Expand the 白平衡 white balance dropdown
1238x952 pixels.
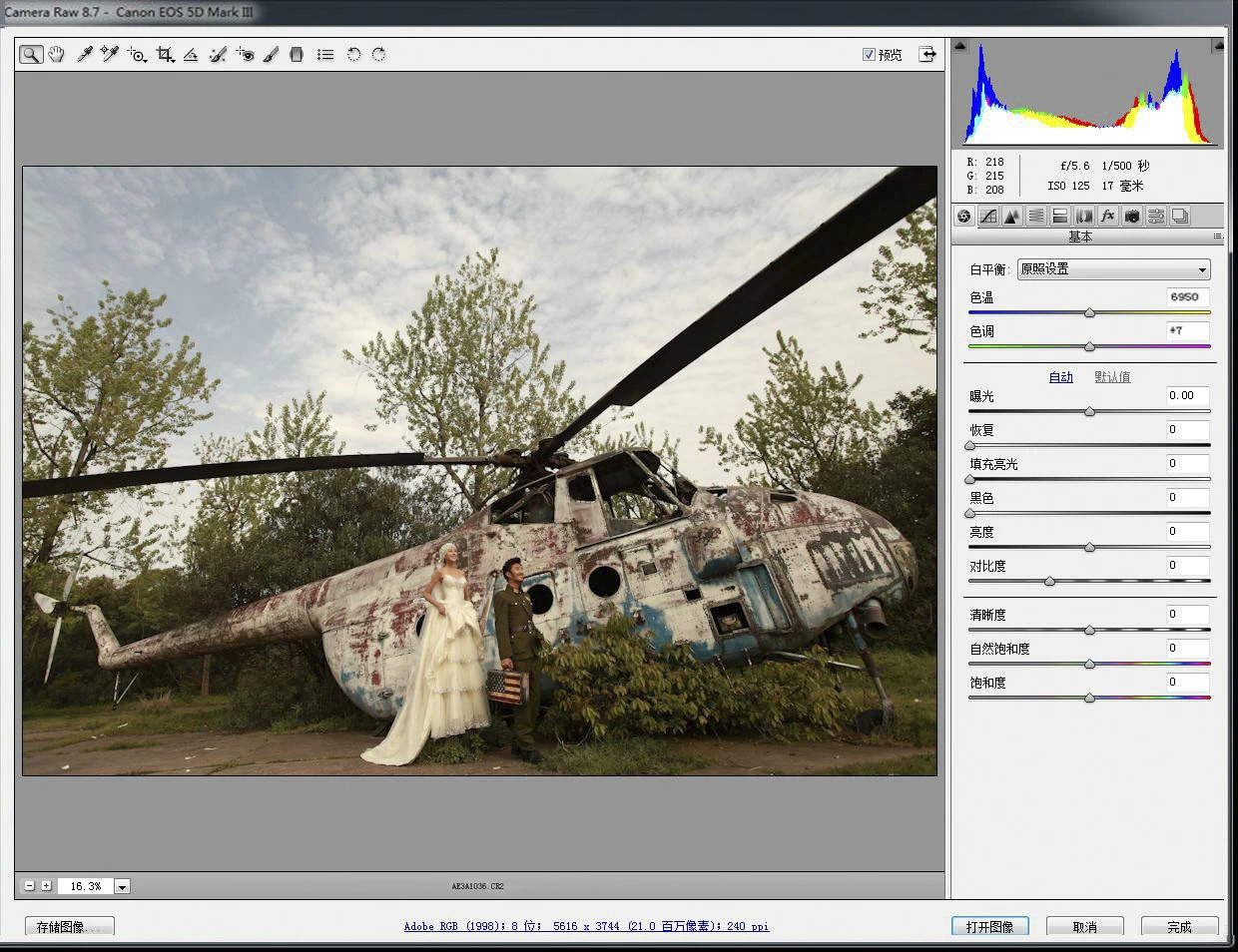pos(1113,269)
